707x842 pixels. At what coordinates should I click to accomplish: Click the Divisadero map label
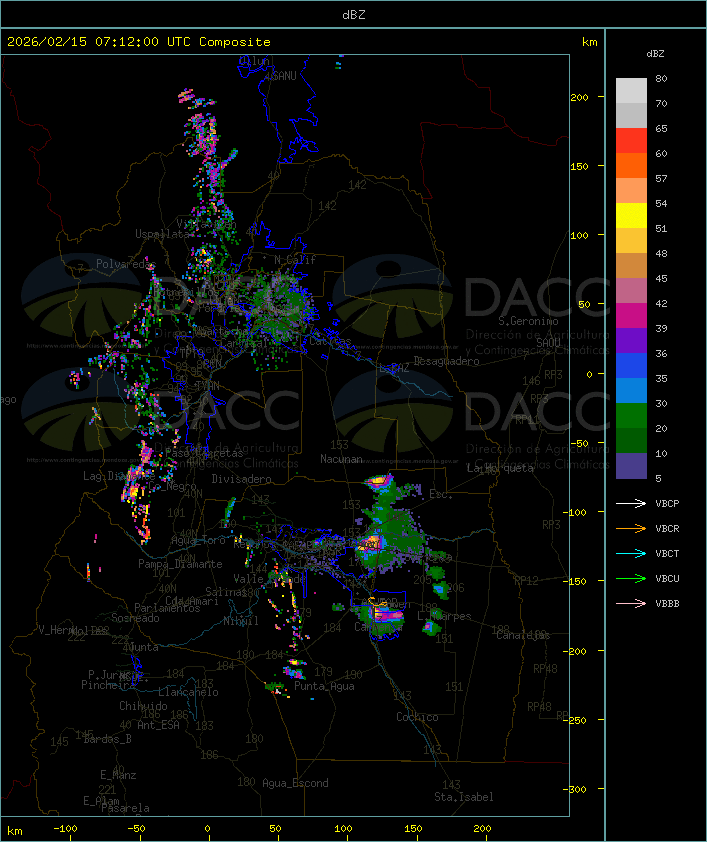[x=241, y=479]
